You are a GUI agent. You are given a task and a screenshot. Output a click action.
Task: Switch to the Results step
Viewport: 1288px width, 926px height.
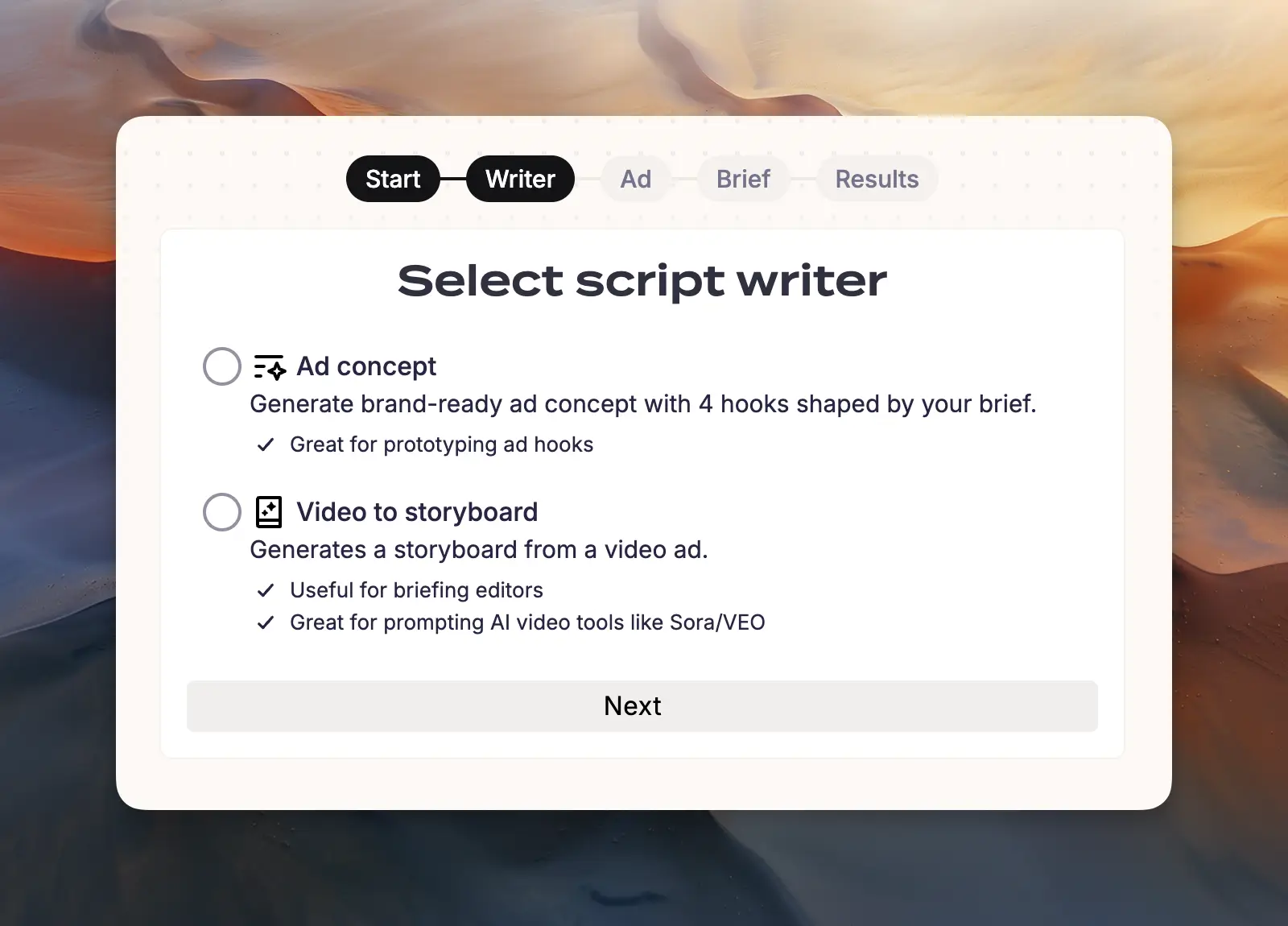(877, 179)
